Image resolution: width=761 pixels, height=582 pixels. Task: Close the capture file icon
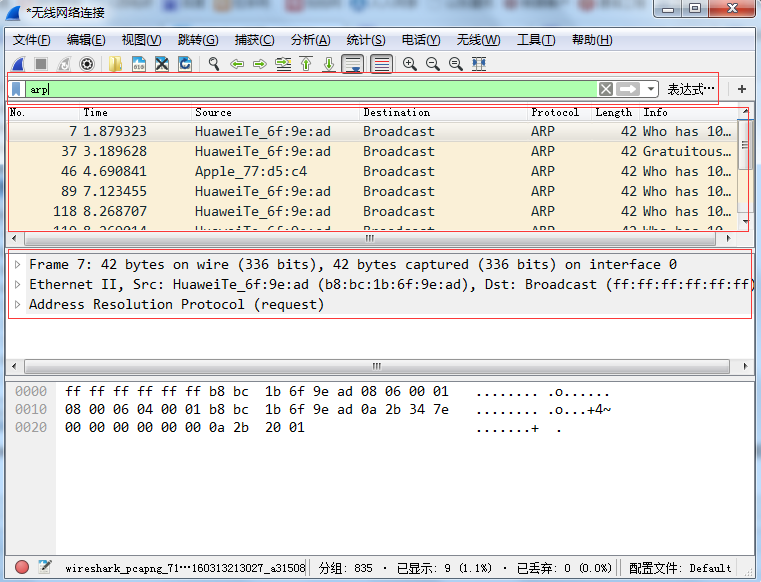pos(162,64)
